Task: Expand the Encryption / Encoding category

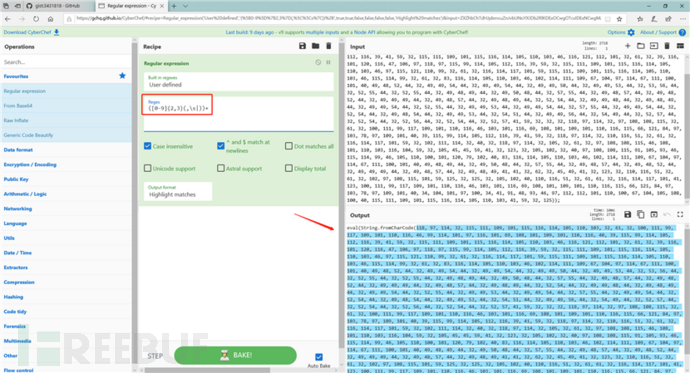Action: [30, 165]
